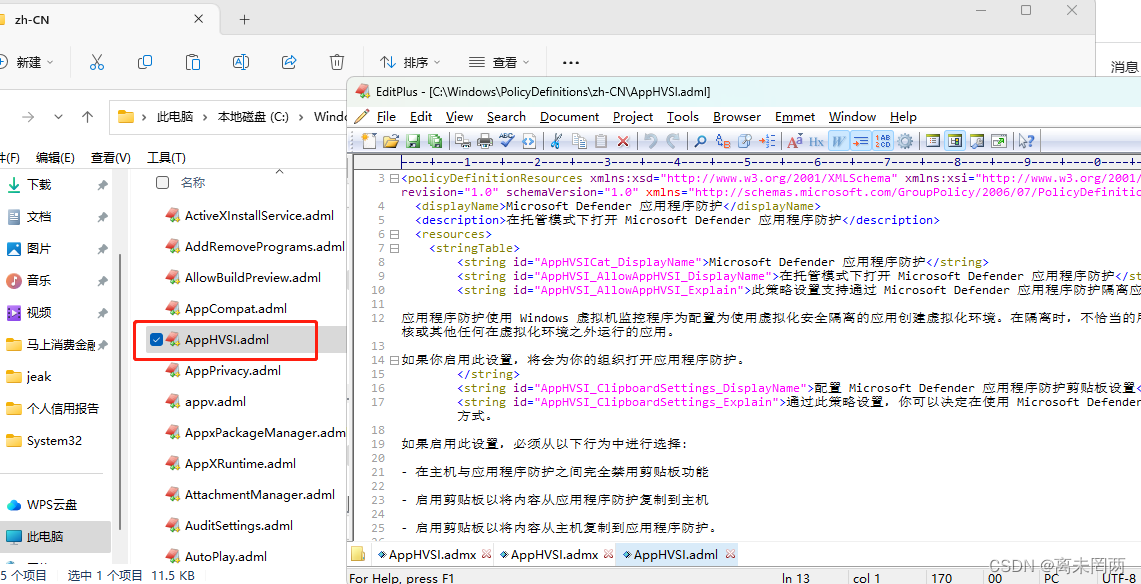Create a new document in EditPlus toolbar
Screen dimensions: 1141x584
(x=369, y=141)
